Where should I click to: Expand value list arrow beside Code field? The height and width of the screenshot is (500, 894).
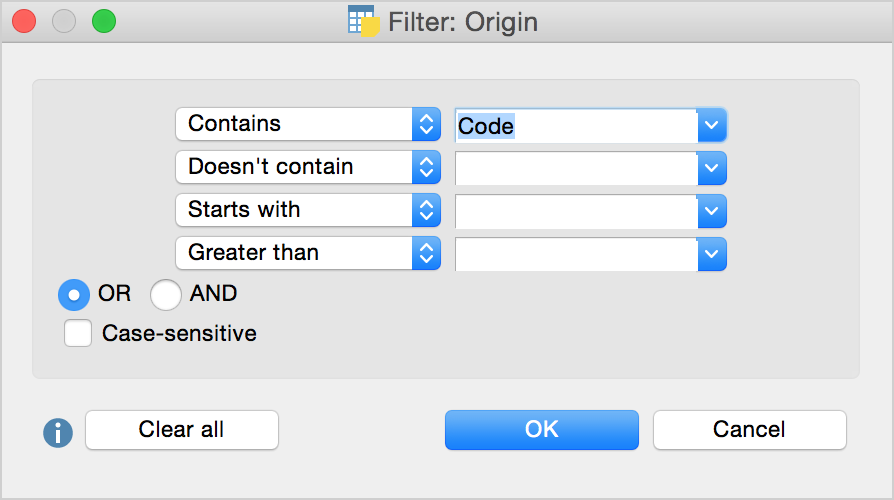pyautogui.click(x=711, y=125)
